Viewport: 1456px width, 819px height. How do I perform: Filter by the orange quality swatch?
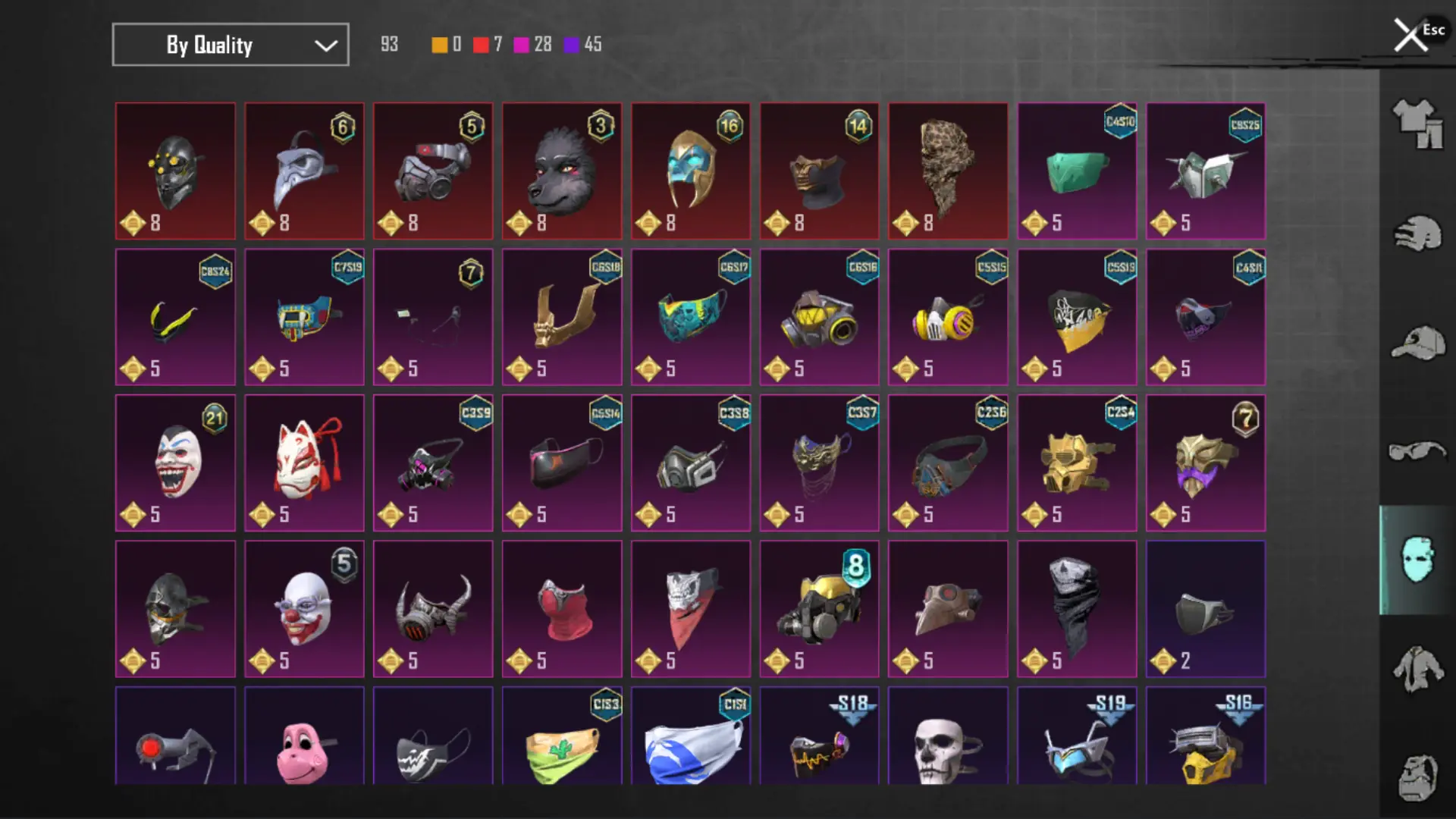[x=439, y=45]
